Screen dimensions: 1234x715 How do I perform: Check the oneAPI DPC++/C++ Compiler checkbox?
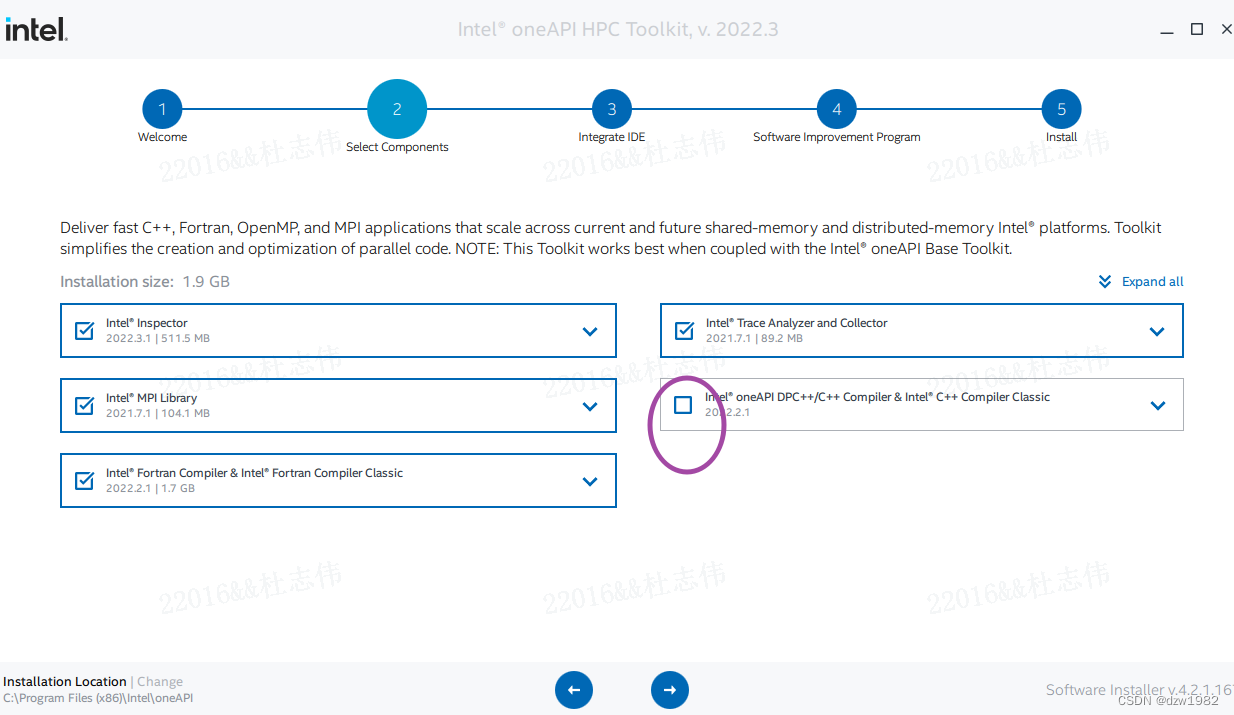[x=683, y=405]
